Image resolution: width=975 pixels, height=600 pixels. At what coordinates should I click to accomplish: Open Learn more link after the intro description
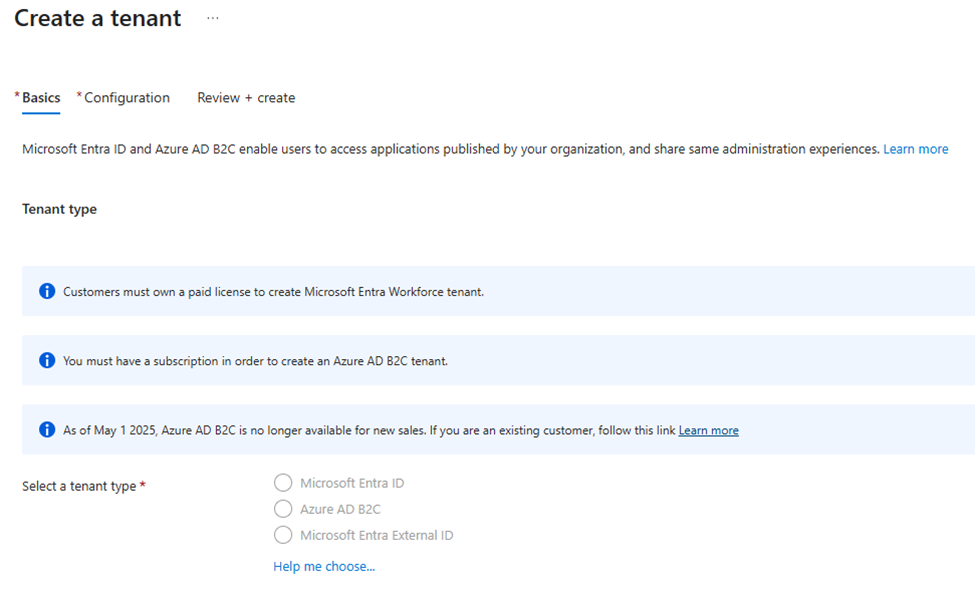tap(915, 149)
